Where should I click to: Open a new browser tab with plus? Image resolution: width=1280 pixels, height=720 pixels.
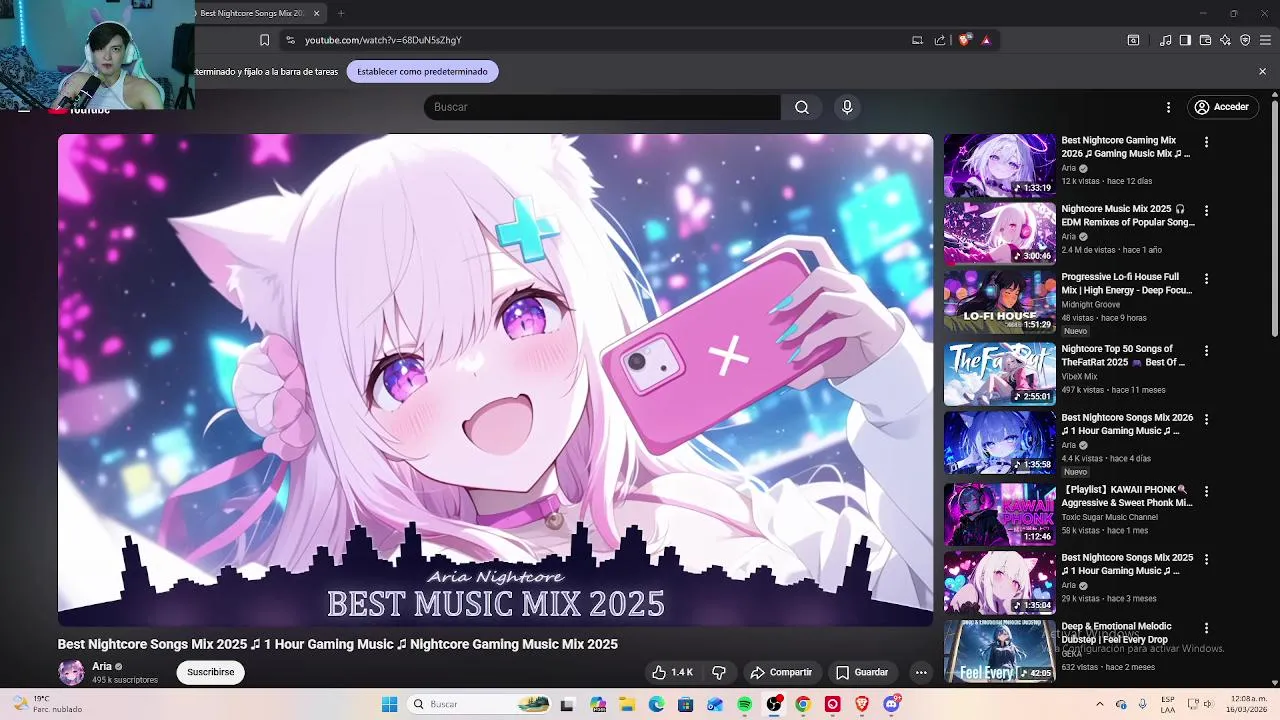point(341,13)
